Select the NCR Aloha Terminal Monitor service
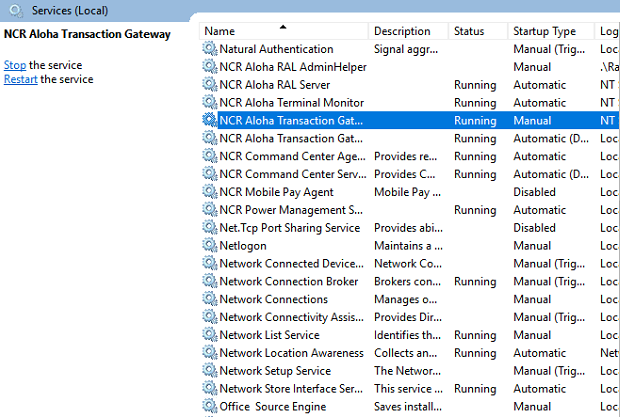Screen dimensions: 620x417 tap(291, 103)
